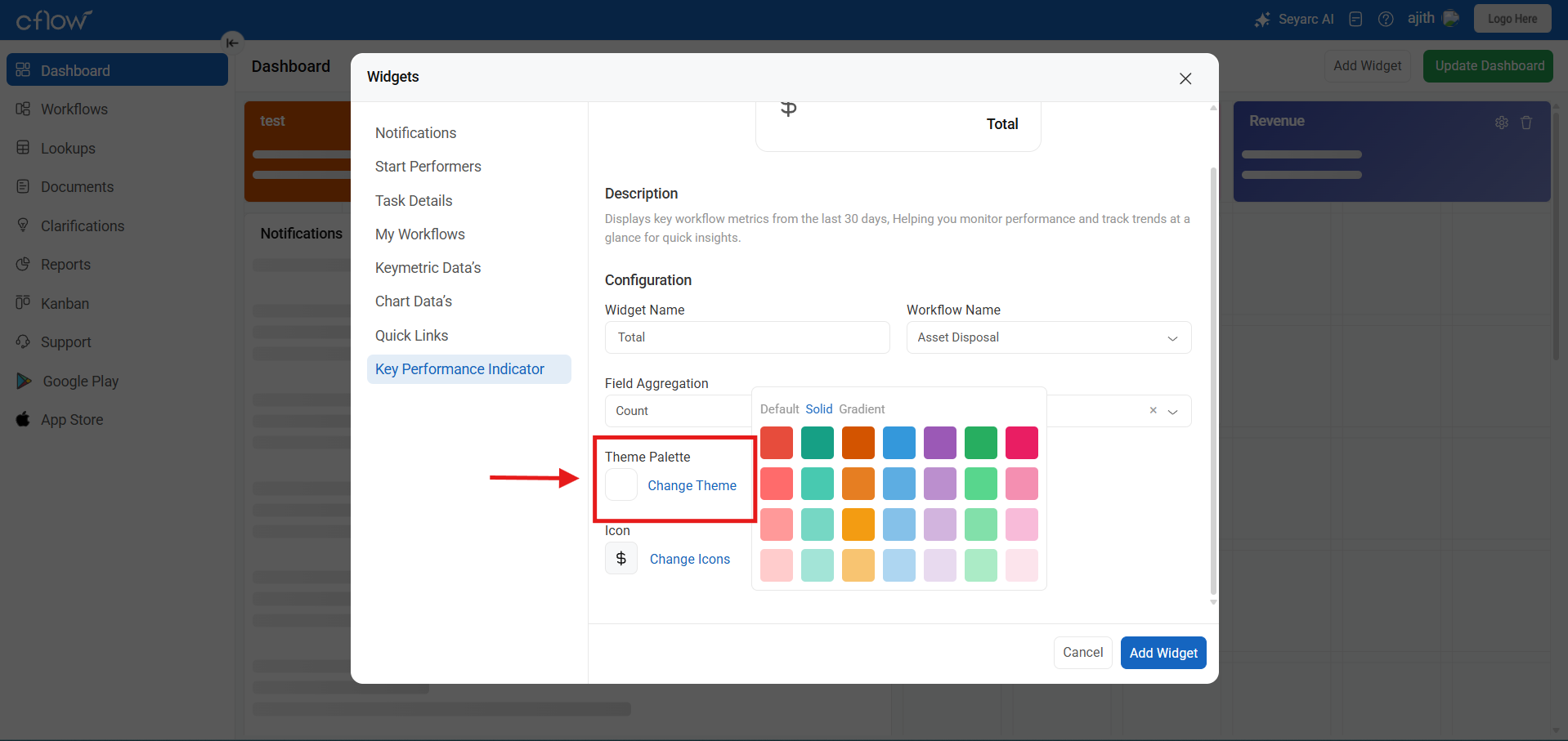Screen dimensions: 1568x741
Task: Open the notes icon in top bar
Action: (x=1355, y=19)
